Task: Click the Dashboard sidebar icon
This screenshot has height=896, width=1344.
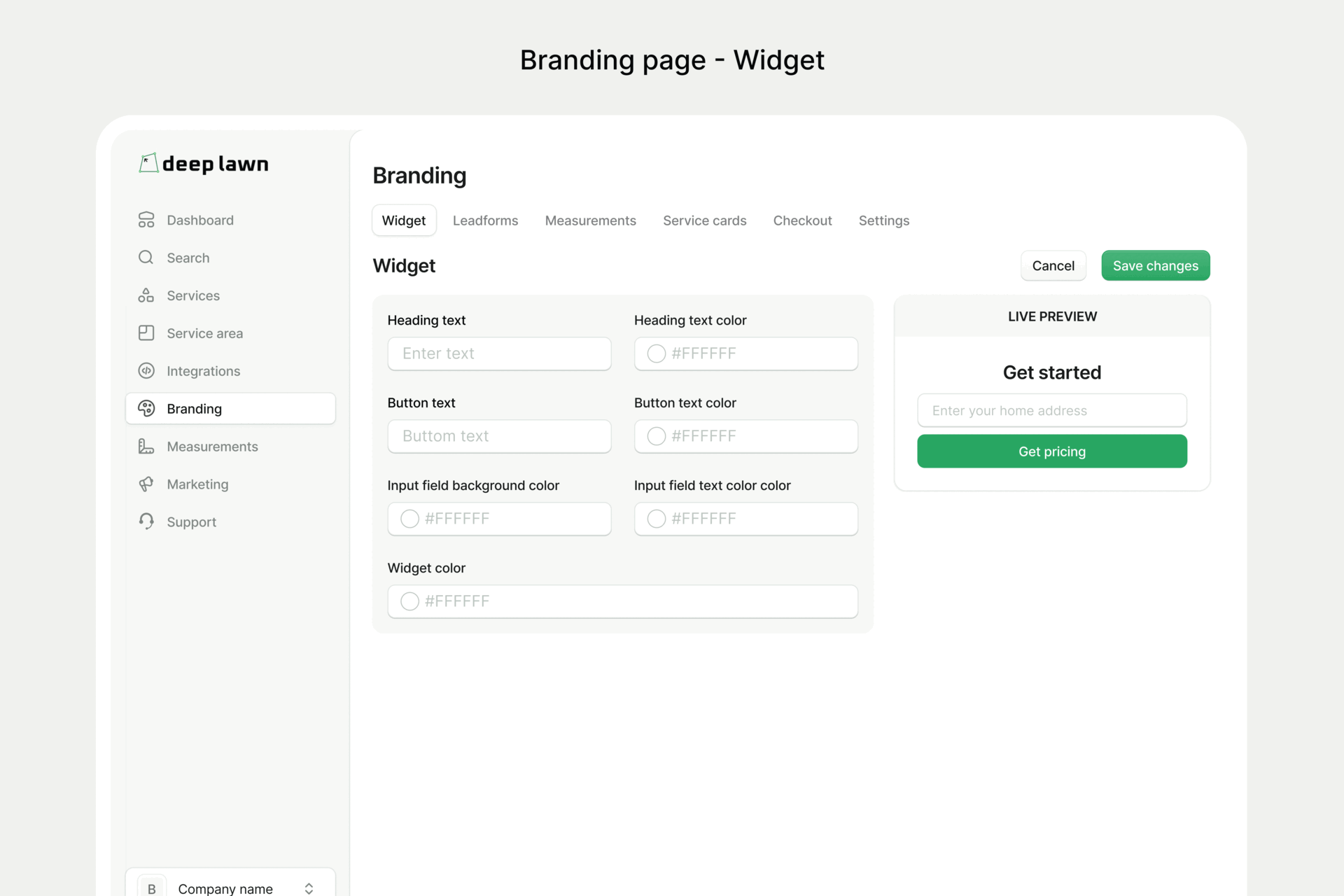Action: [146, 220]
